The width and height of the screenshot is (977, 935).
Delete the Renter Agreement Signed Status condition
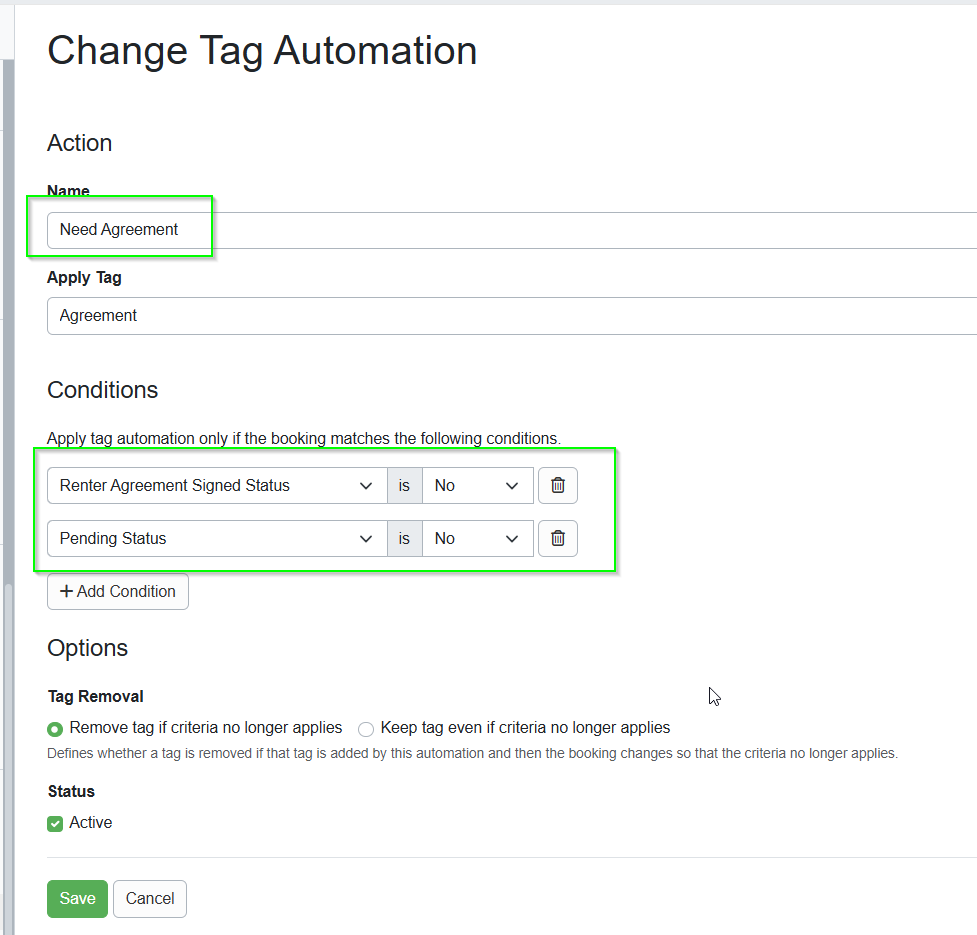558,486
